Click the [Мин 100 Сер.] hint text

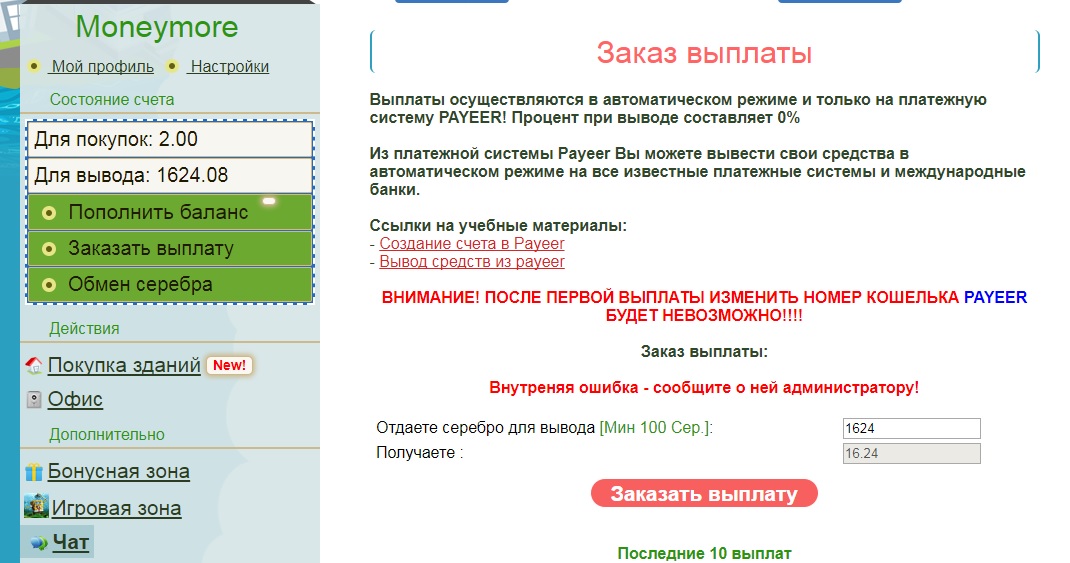tap(656, 428)
